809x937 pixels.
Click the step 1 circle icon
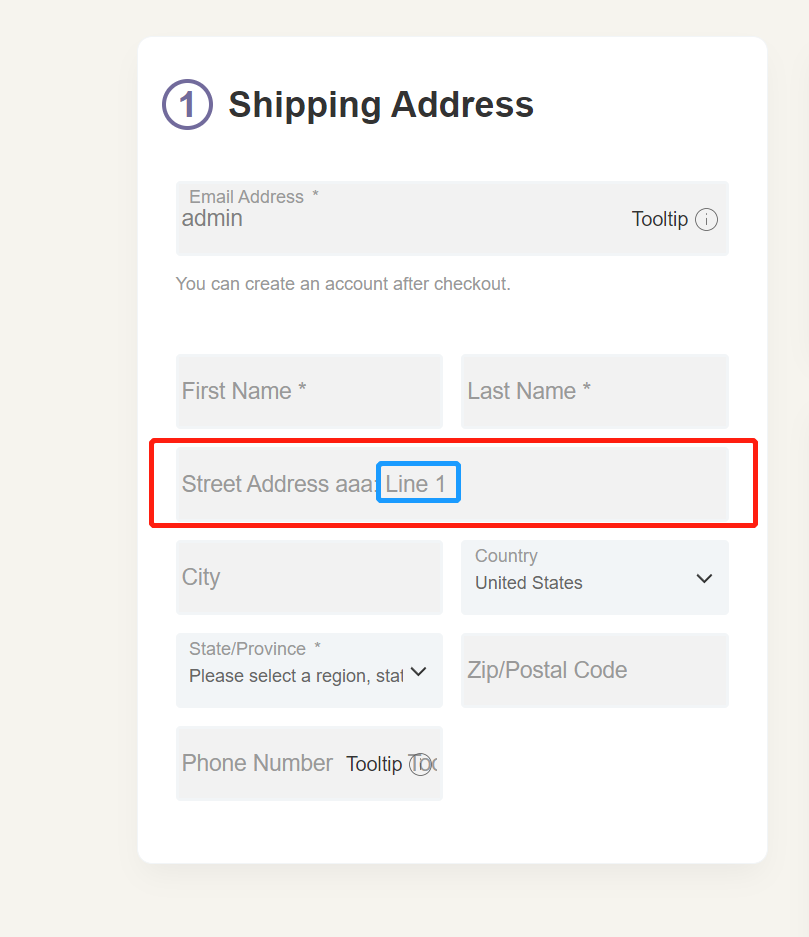tap(187, 104)
